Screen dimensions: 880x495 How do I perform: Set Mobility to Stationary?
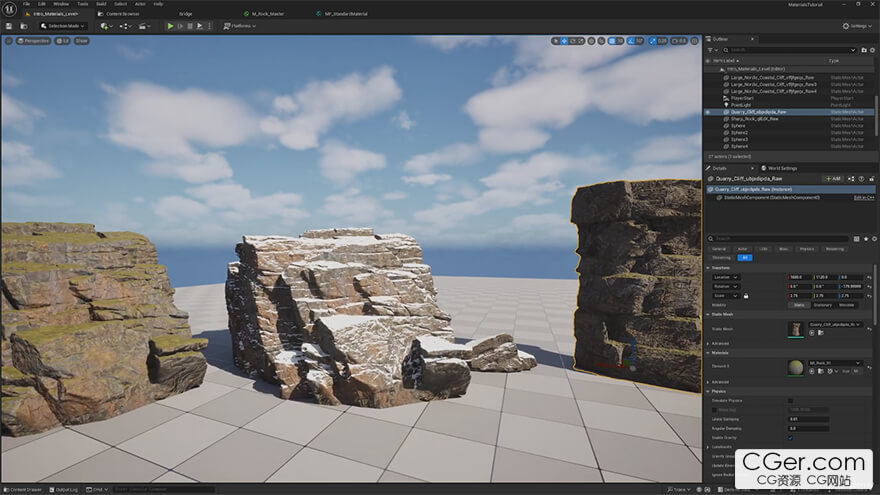tap(822, 305)
